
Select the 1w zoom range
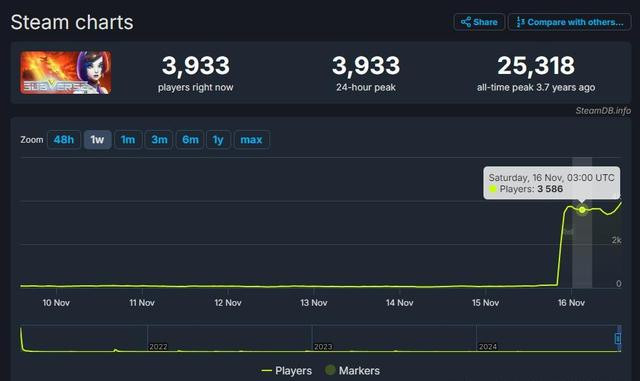pyautogui.click(x=97, y=140)
